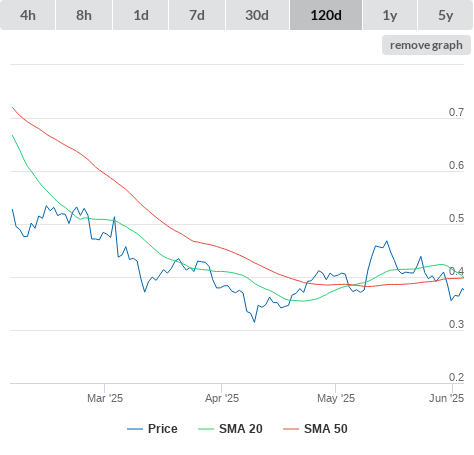Click the May '25 axis label
474x455 pixels.
click(x=336, y=398)
